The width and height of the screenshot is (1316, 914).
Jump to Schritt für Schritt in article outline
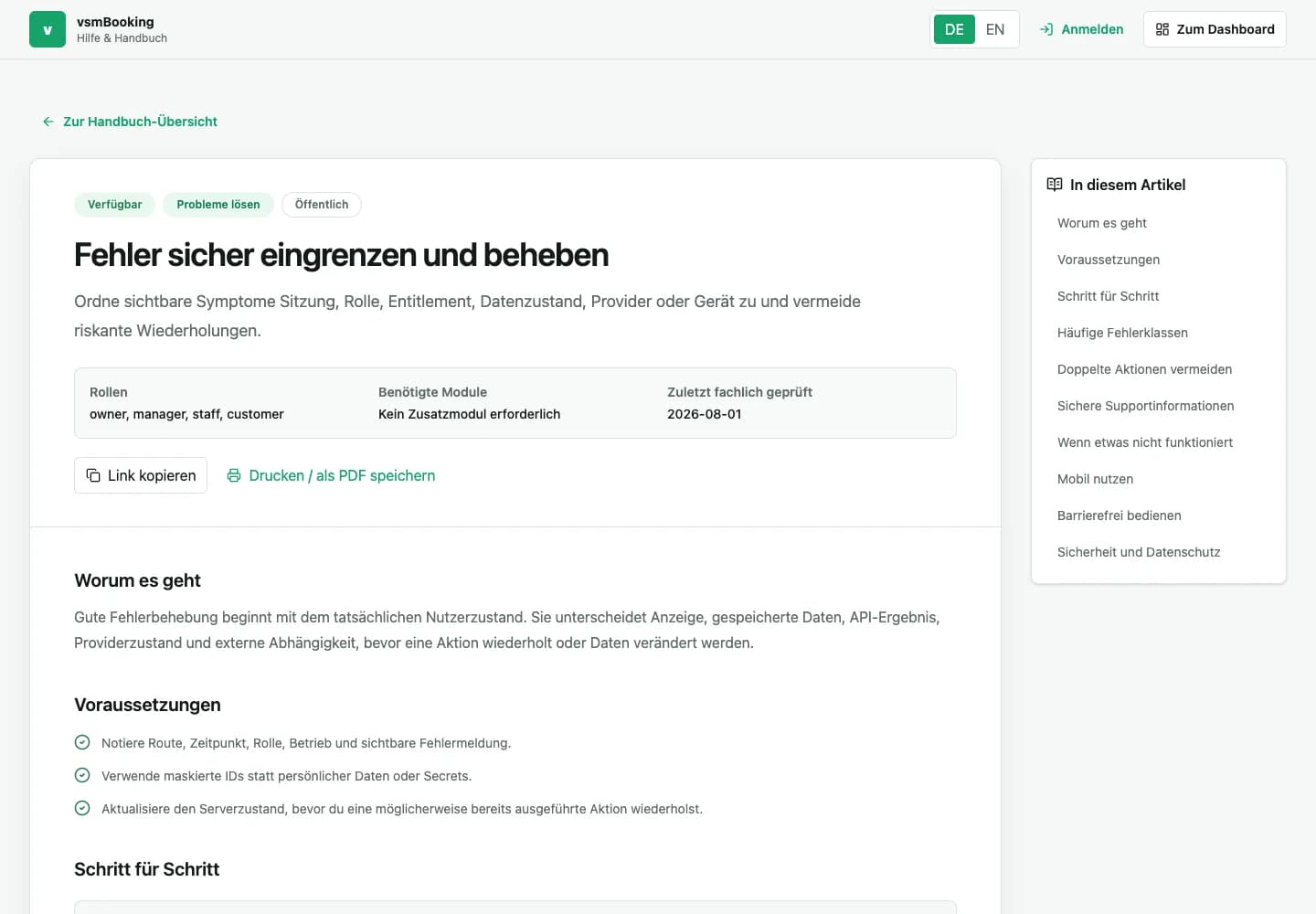tap(1108, 296)
